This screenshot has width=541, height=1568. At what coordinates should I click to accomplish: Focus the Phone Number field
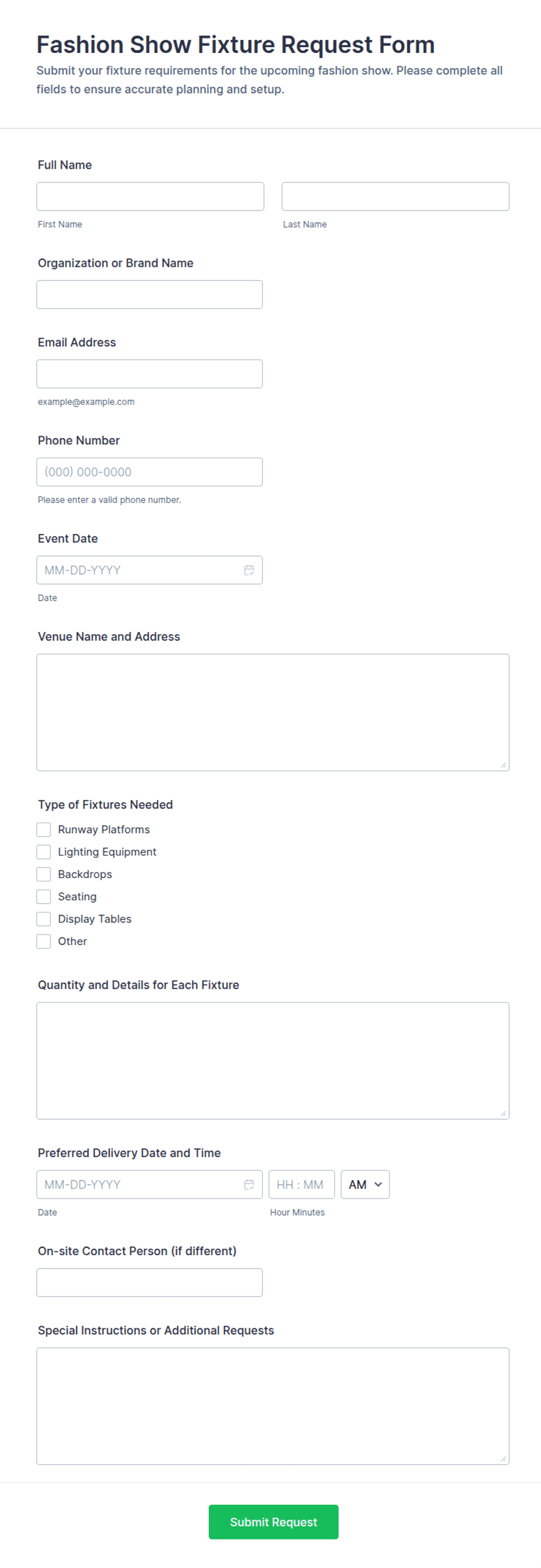150,472
